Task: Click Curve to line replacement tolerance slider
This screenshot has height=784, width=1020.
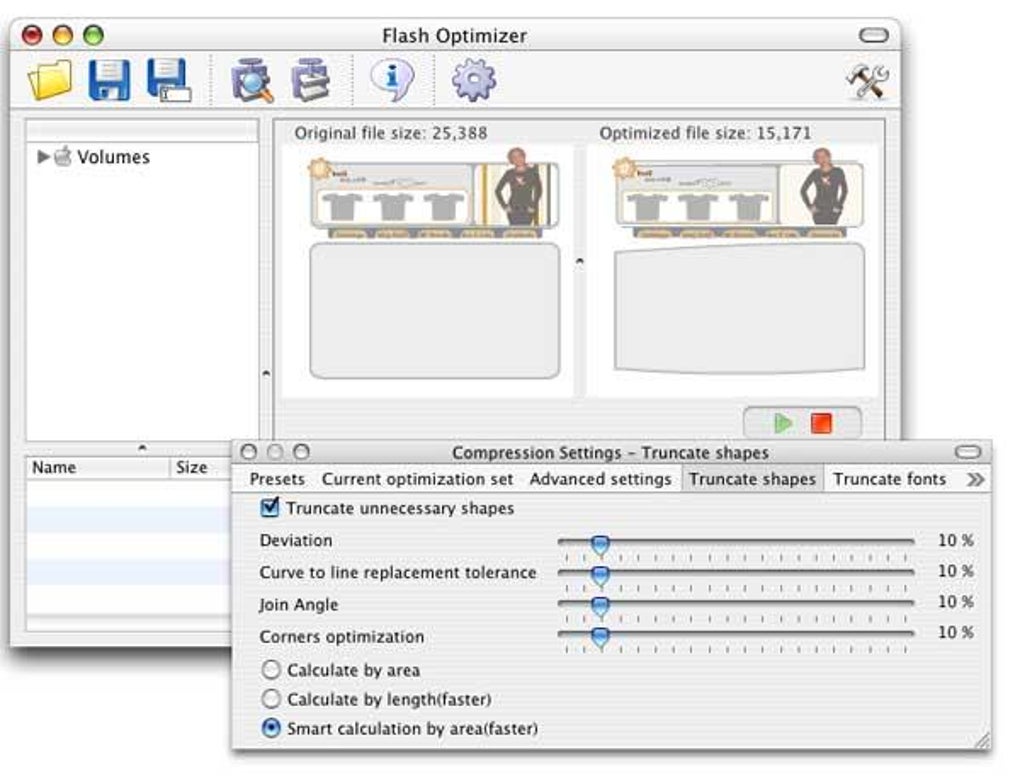Action: pos(600,575)
